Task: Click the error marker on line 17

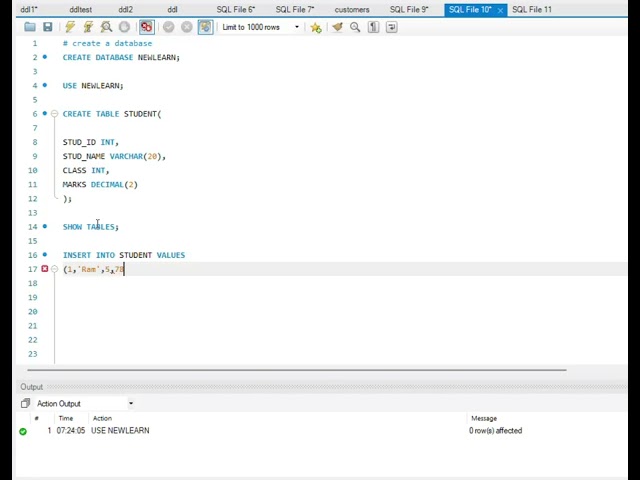Action: [45, 269]
